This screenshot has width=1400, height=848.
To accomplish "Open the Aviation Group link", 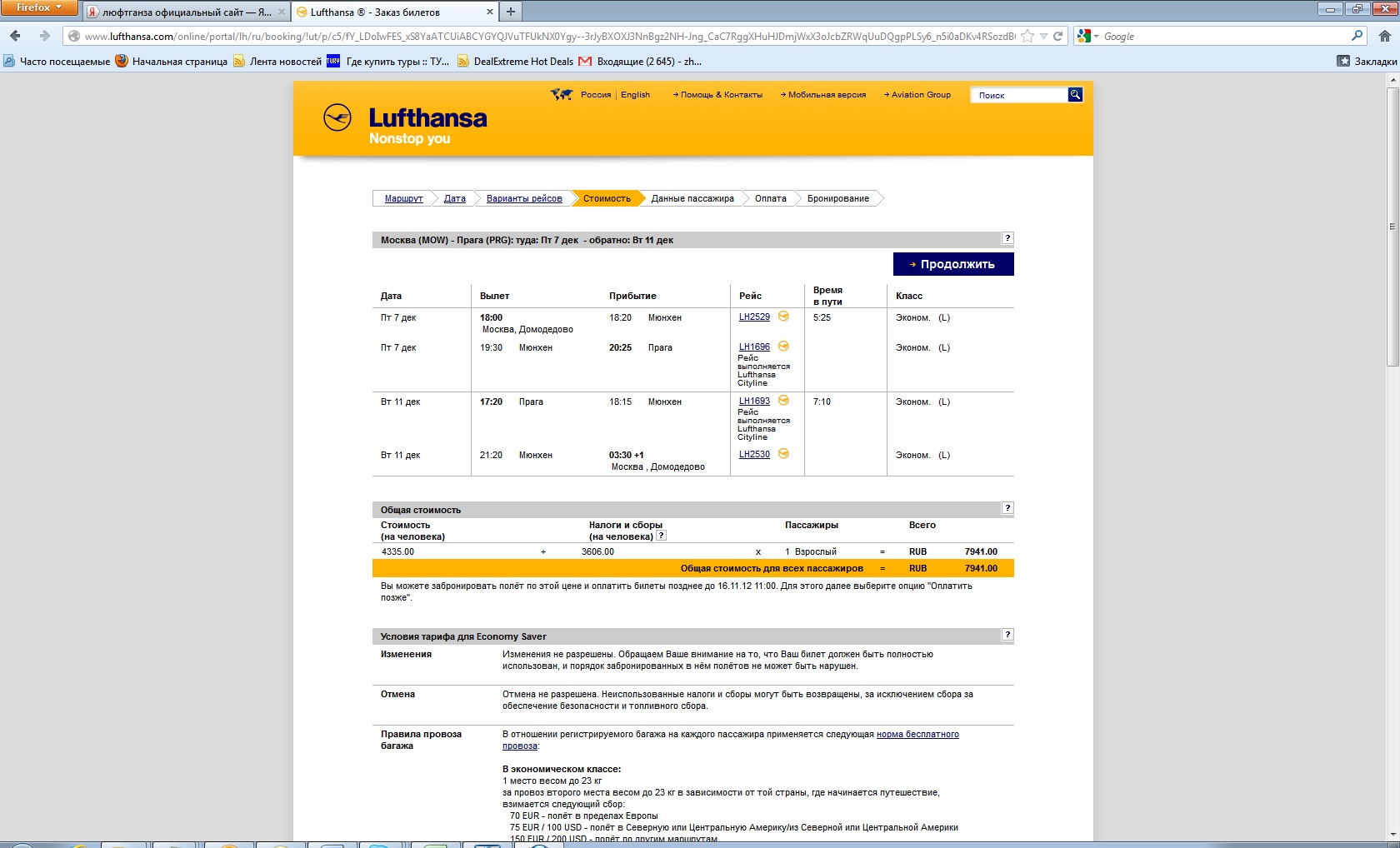I will click(x=917, y=95).
